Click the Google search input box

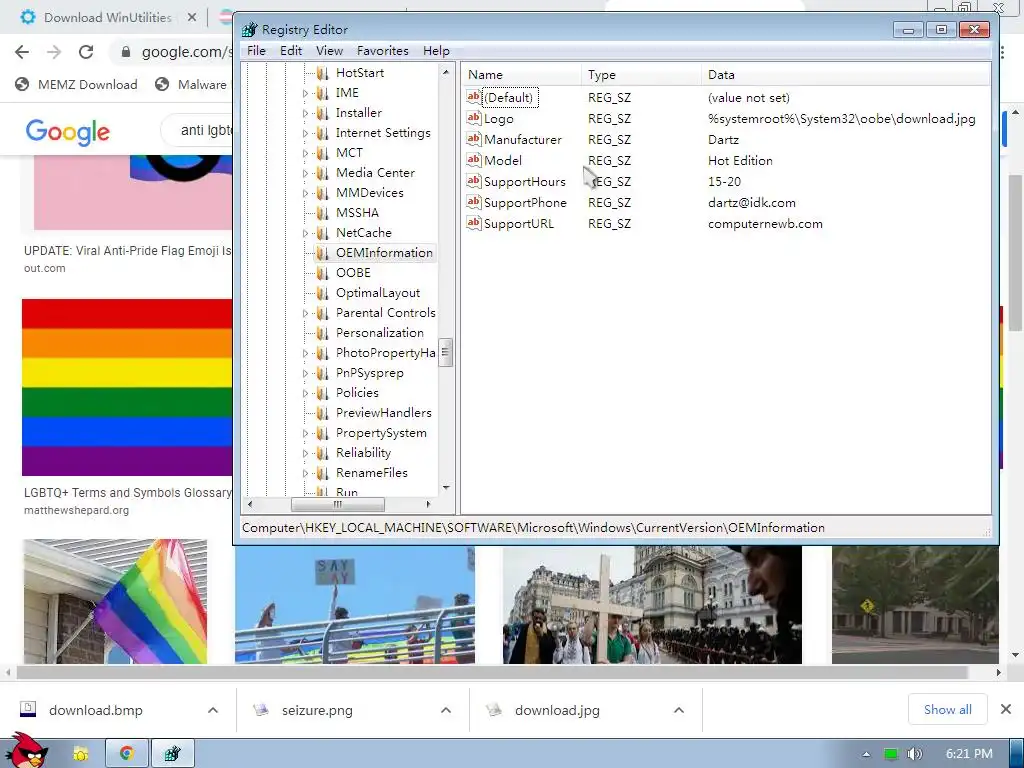tap(199, 131)
